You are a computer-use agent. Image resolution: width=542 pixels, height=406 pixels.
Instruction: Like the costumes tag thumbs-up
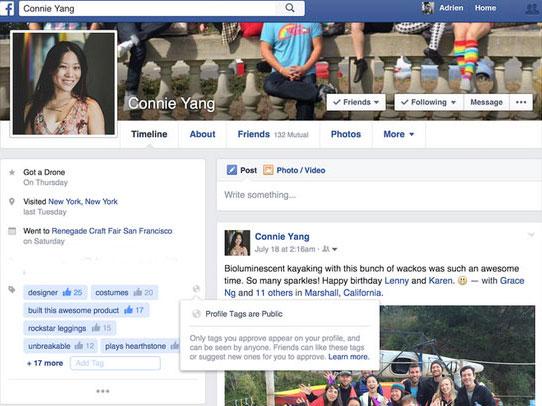coord(138,292)
